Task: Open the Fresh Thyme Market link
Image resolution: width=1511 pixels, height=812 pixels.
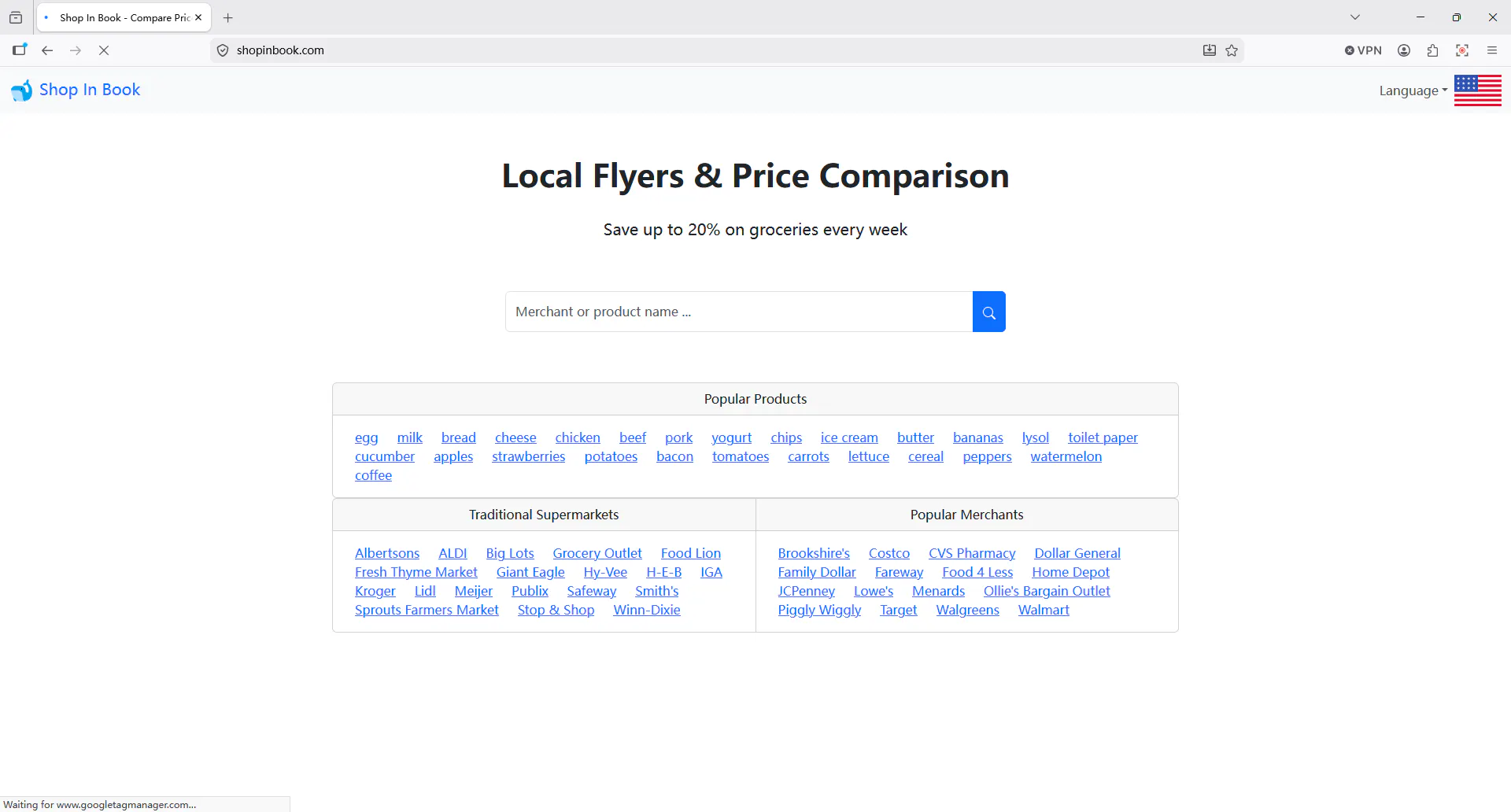Action: (416, 572)
